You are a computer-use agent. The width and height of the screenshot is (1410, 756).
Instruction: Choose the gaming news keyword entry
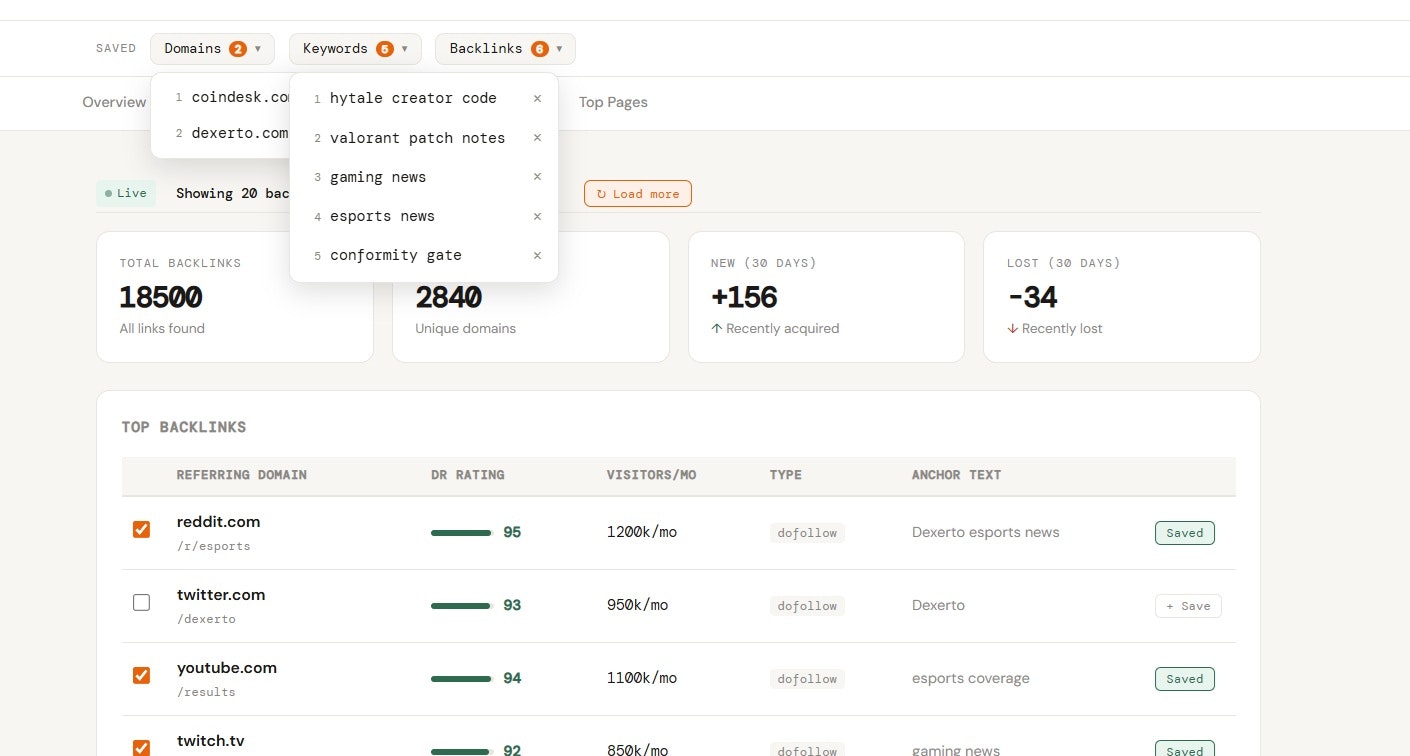tap(378, 177)
